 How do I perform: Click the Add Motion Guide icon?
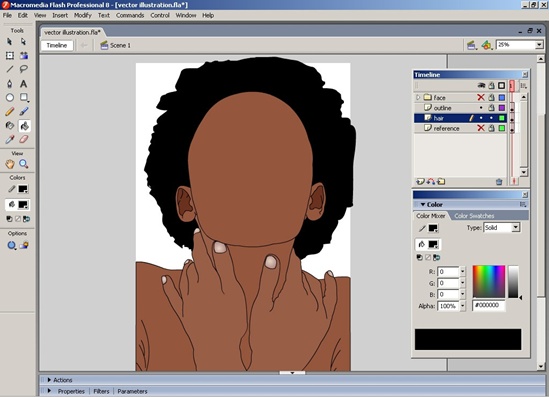click(x=431, y=181)
